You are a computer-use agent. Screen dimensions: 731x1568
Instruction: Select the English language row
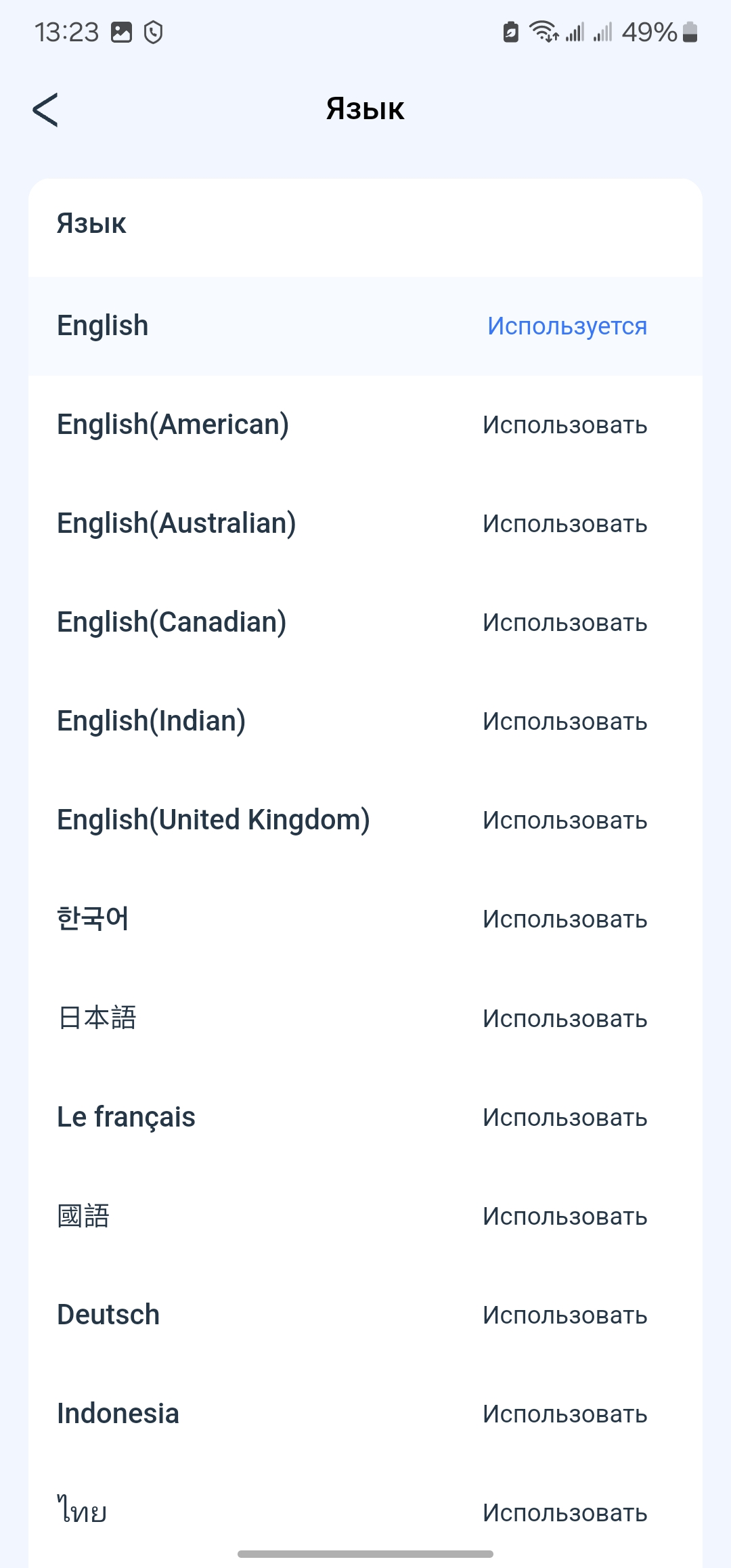pyautogui.click(x=103, y=326)
